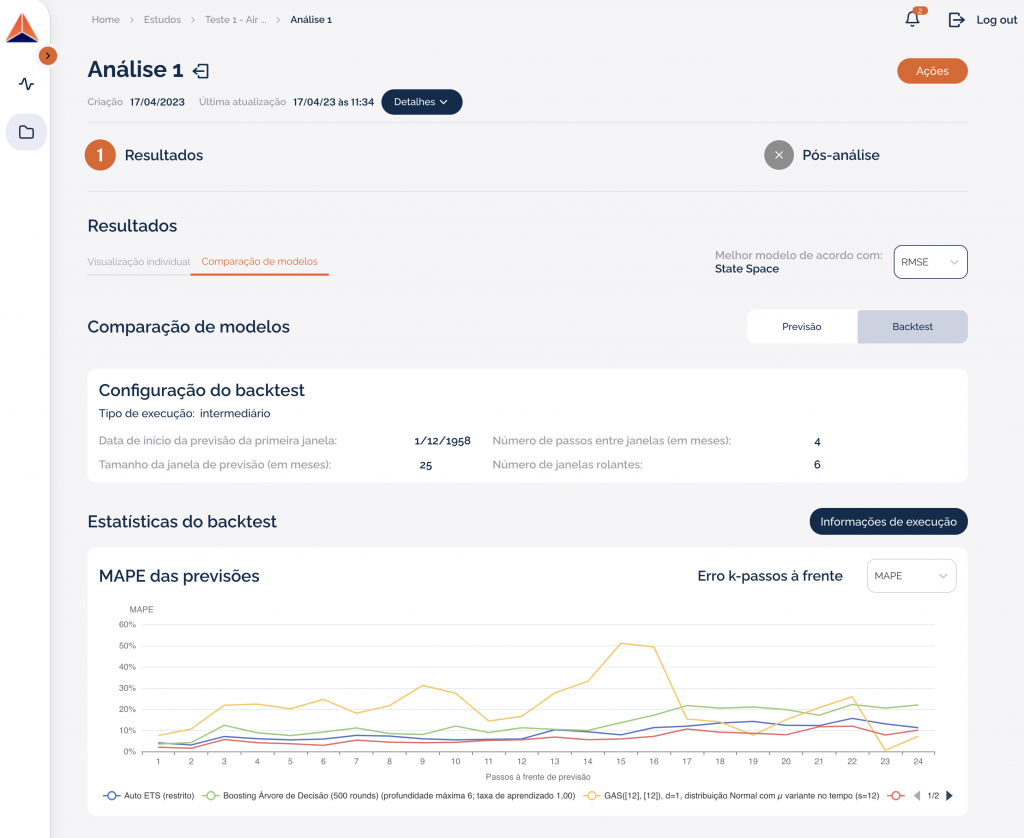Open the folder icon in the sidebar

(26, 133)
